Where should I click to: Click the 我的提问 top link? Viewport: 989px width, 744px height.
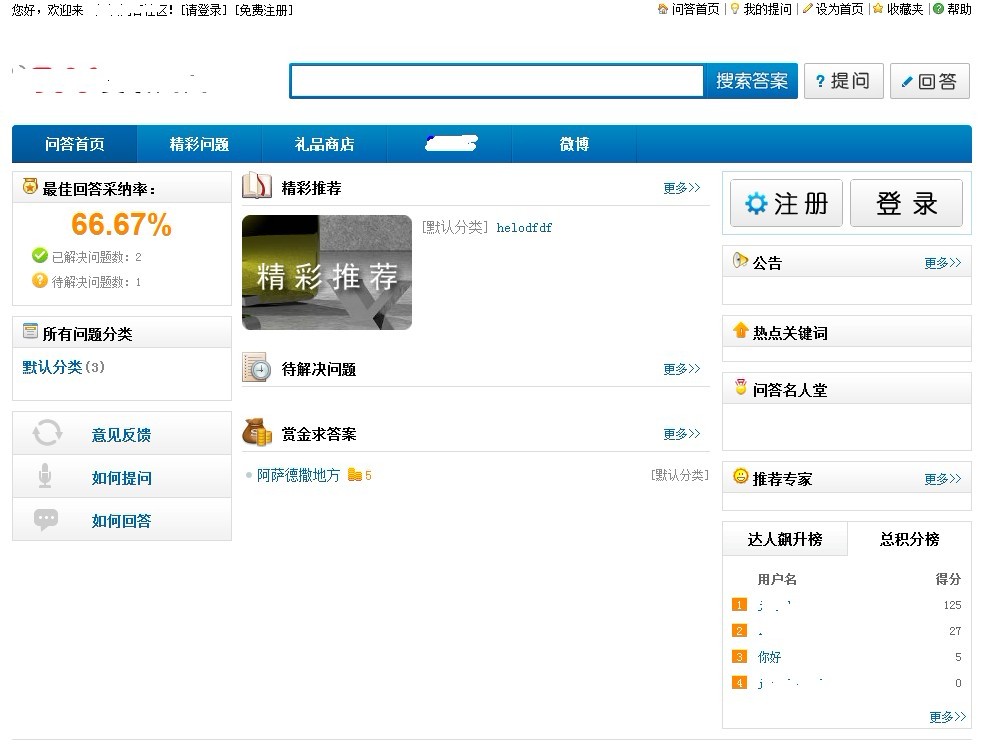[x=767, y=9]
